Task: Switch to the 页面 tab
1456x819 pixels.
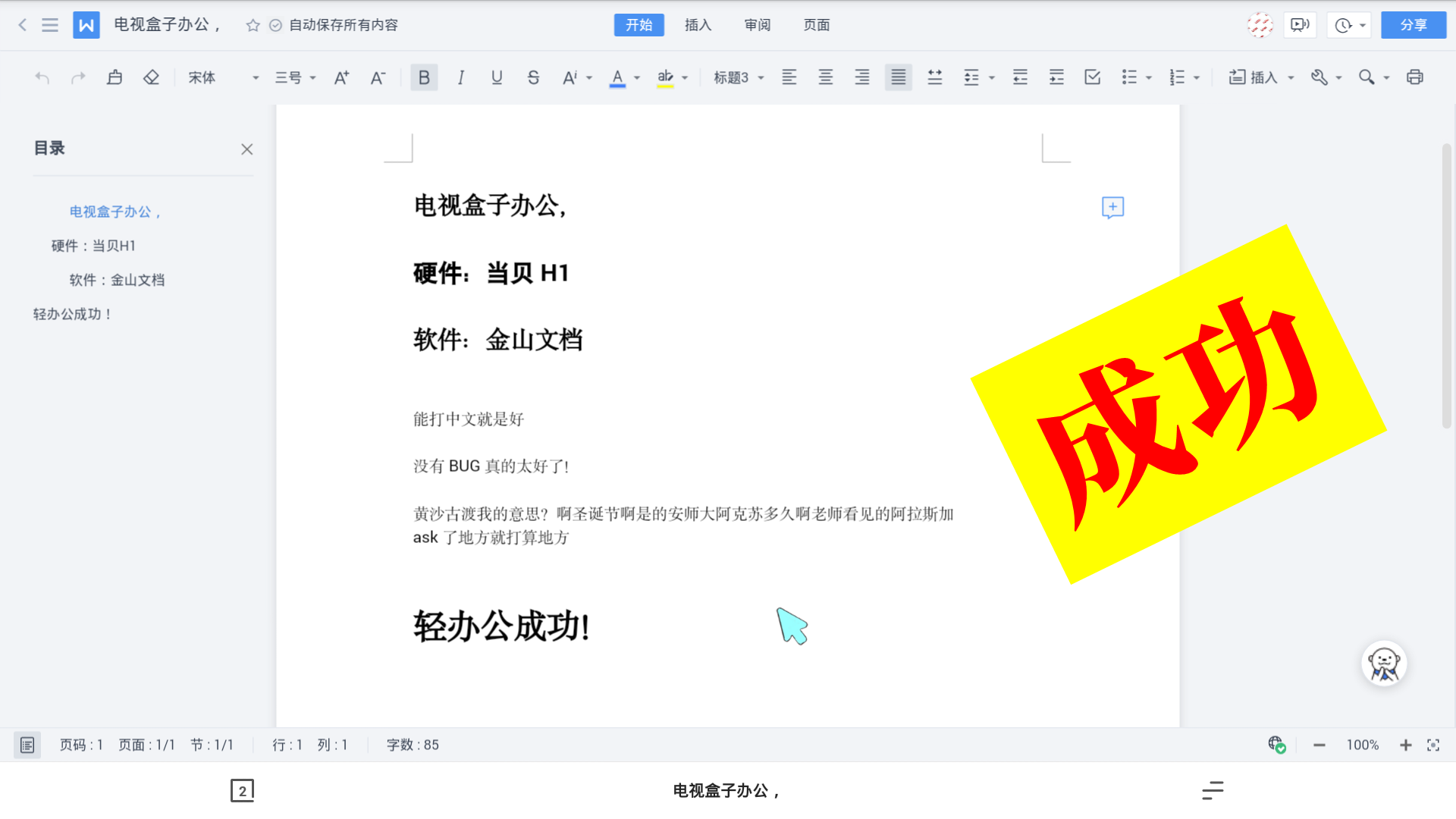Action: click(x=817, y=25)
